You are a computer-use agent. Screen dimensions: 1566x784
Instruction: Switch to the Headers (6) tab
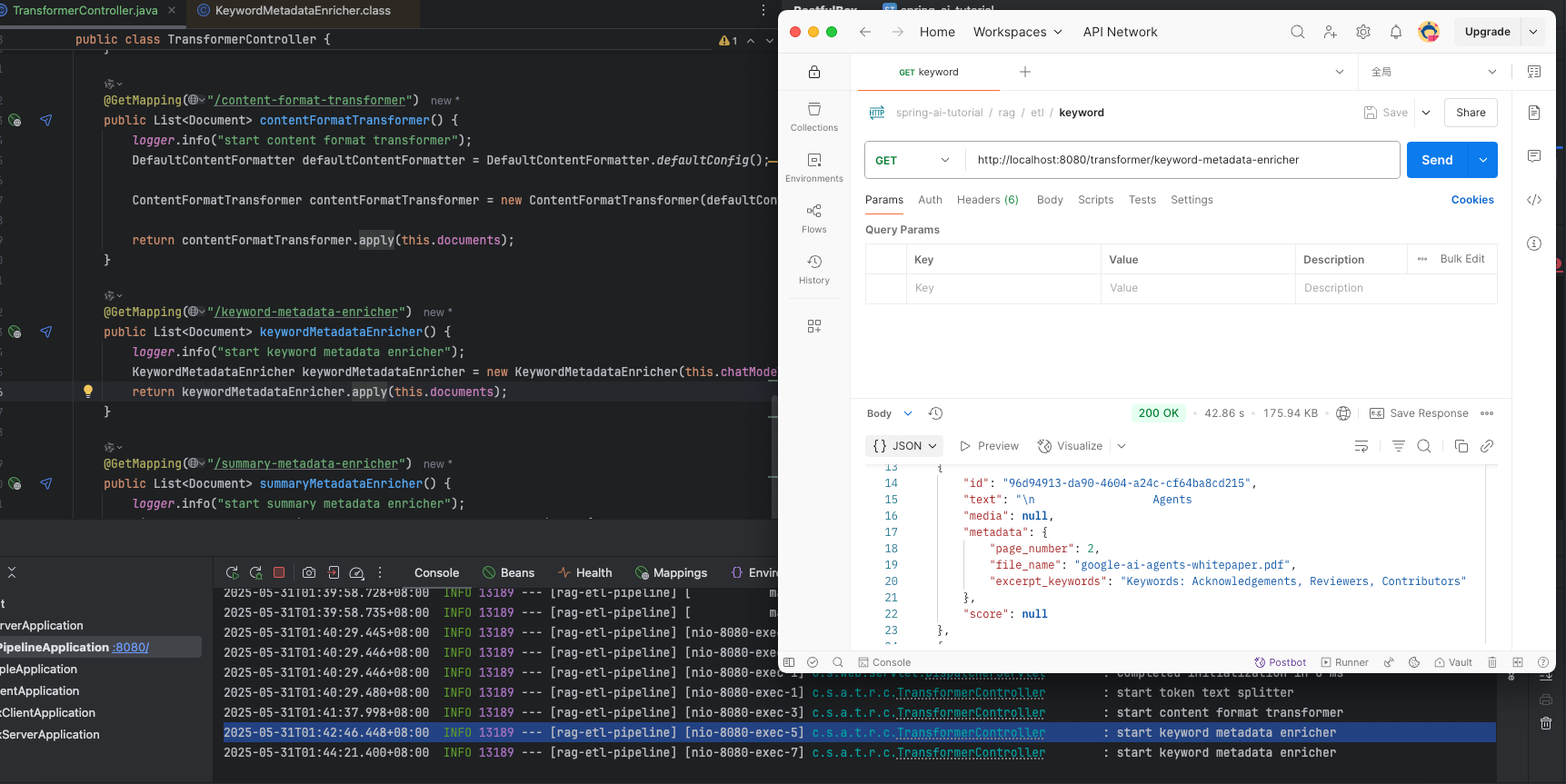[987, 200]
